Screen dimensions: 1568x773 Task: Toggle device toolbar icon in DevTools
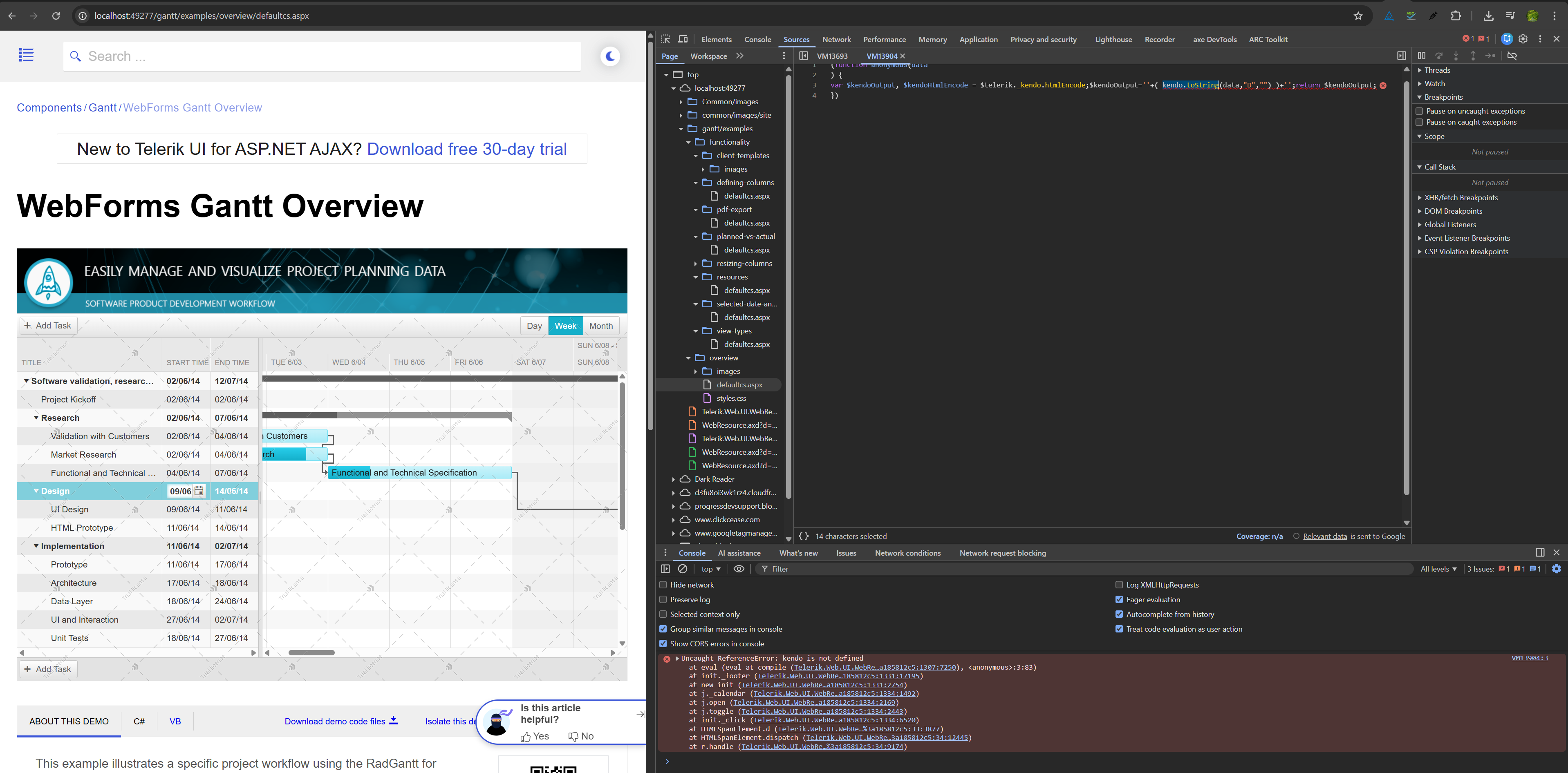click(x=683, y=39)
